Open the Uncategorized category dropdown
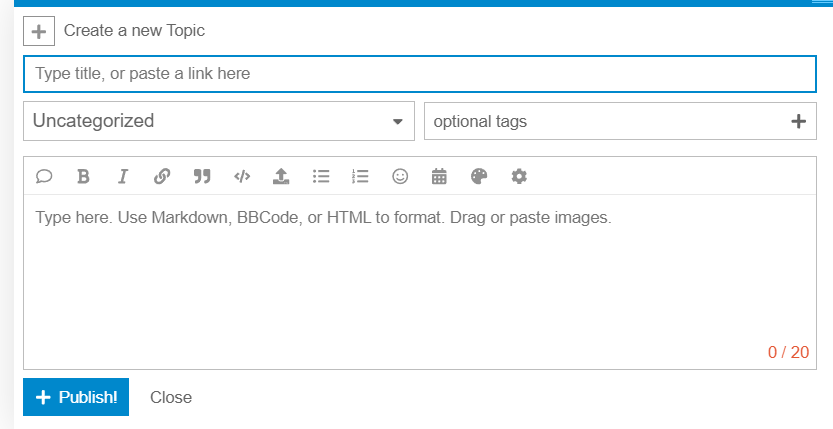The image size is (833, 429). pyautogui.click(x=219, y=121)
